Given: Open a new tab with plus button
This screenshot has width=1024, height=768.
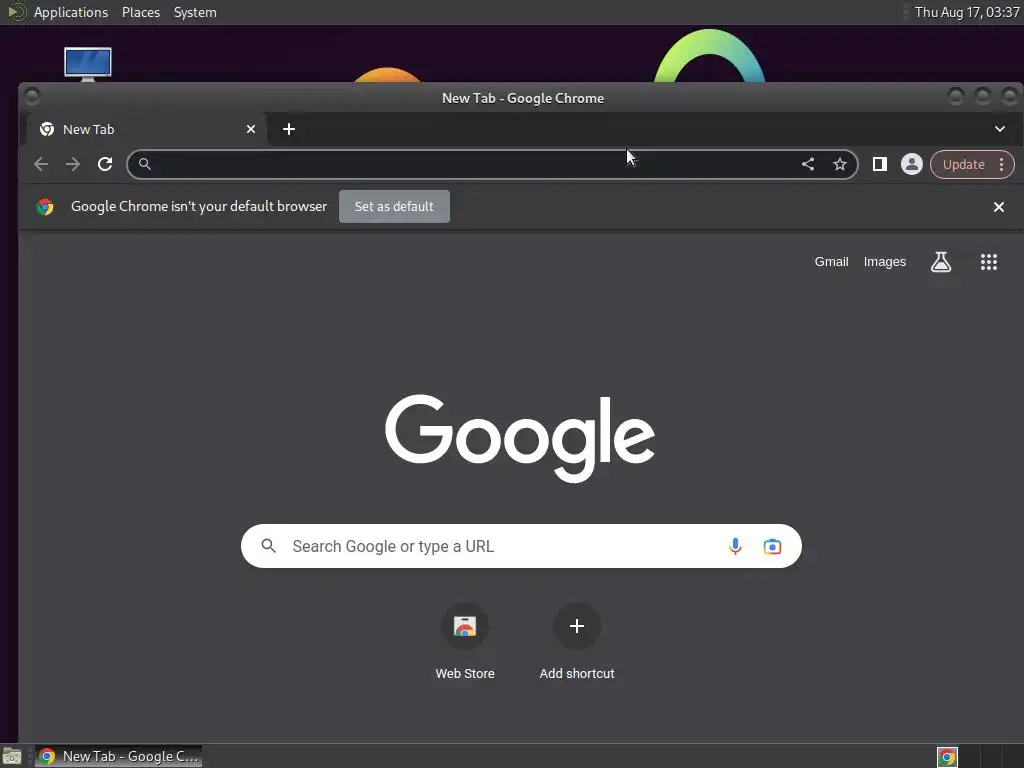Looking at the screenshot, I should click(289, 129).
